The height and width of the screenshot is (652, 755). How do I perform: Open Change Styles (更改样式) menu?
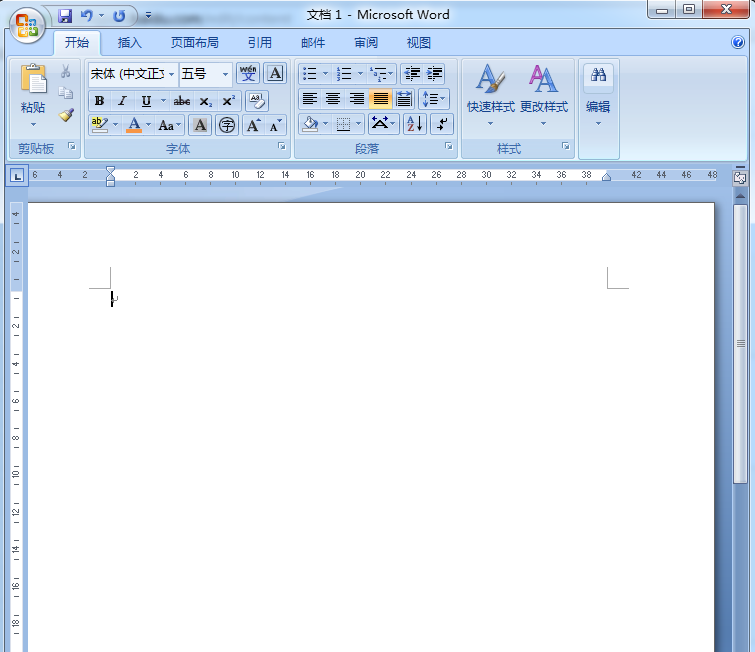coord(544,94)
